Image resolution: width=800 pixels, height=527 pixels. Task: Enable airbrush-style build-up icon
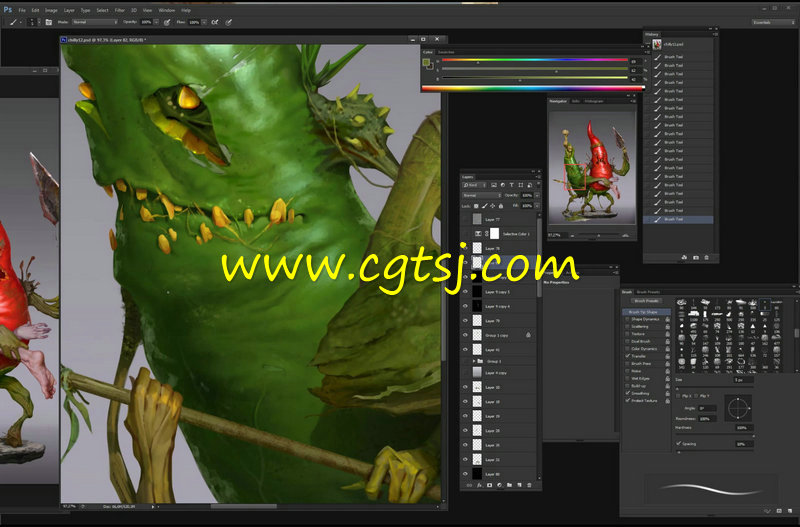pos(215,22)
